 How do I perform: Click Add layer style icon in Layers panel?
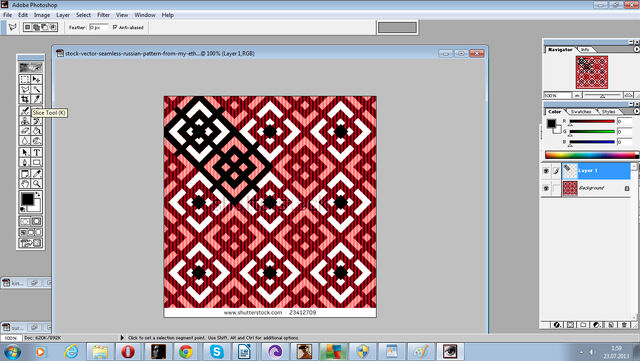pyautogui.click(x=557, y=325)
